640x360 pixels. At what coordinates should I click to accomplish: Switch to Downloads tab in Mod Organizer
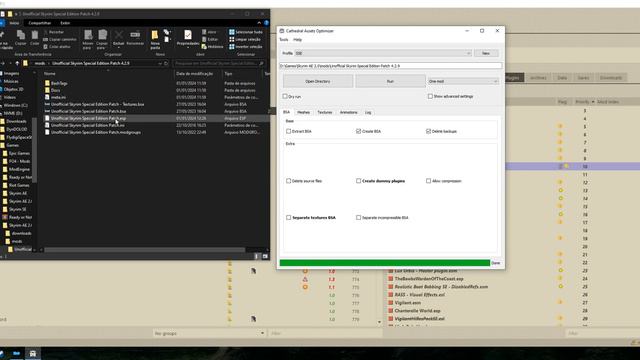[610, 78]
